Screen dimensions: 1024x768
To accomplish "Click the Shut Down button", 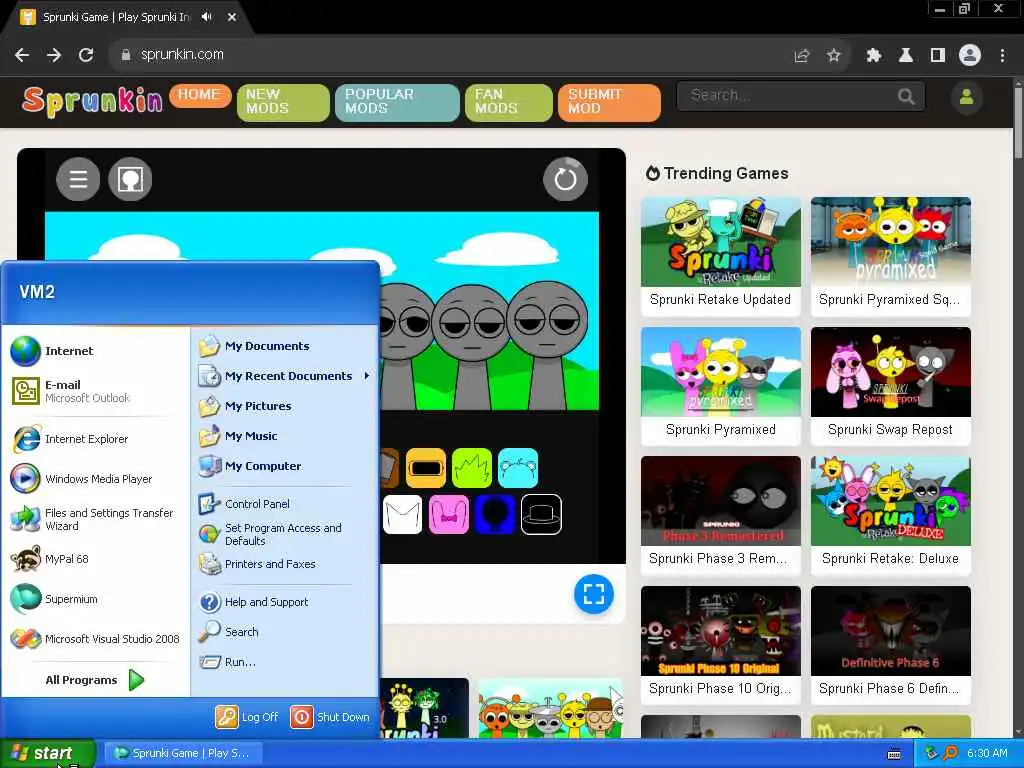I will pyautogui.click(x=330, y=717).
